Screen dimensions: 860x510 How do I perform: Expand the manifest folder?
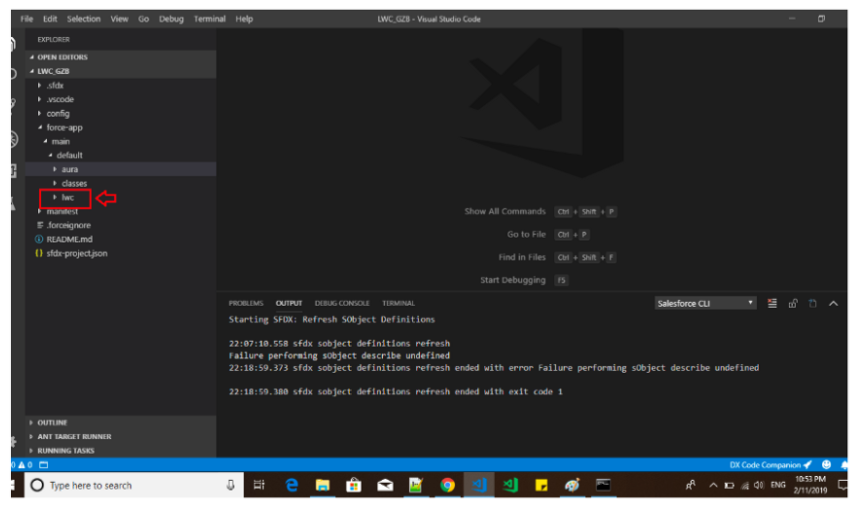120,212
